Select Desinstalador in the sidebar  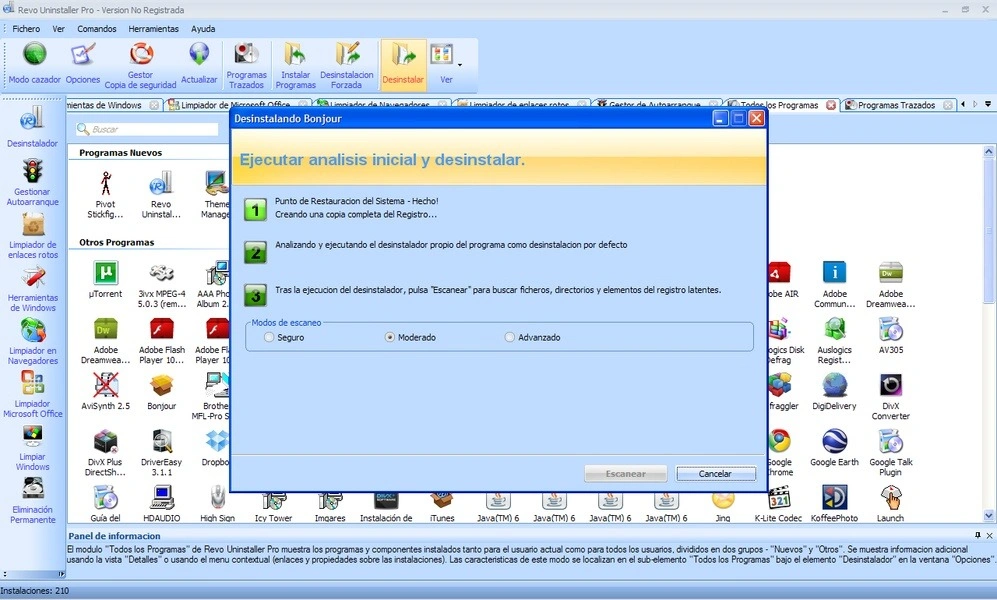coord(32,126)
